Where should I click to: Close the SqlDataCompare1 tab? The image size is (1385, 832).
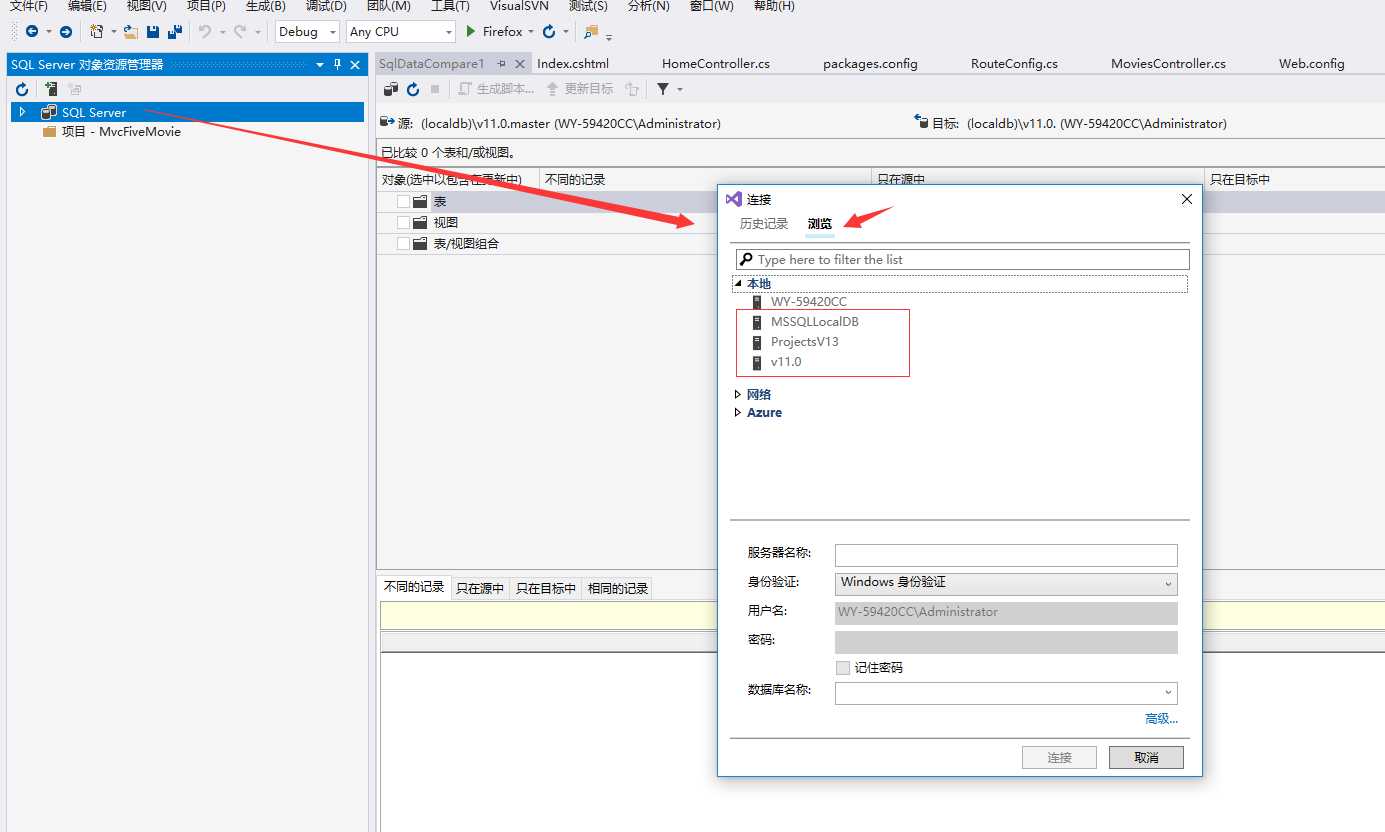(x=520, y=63)
